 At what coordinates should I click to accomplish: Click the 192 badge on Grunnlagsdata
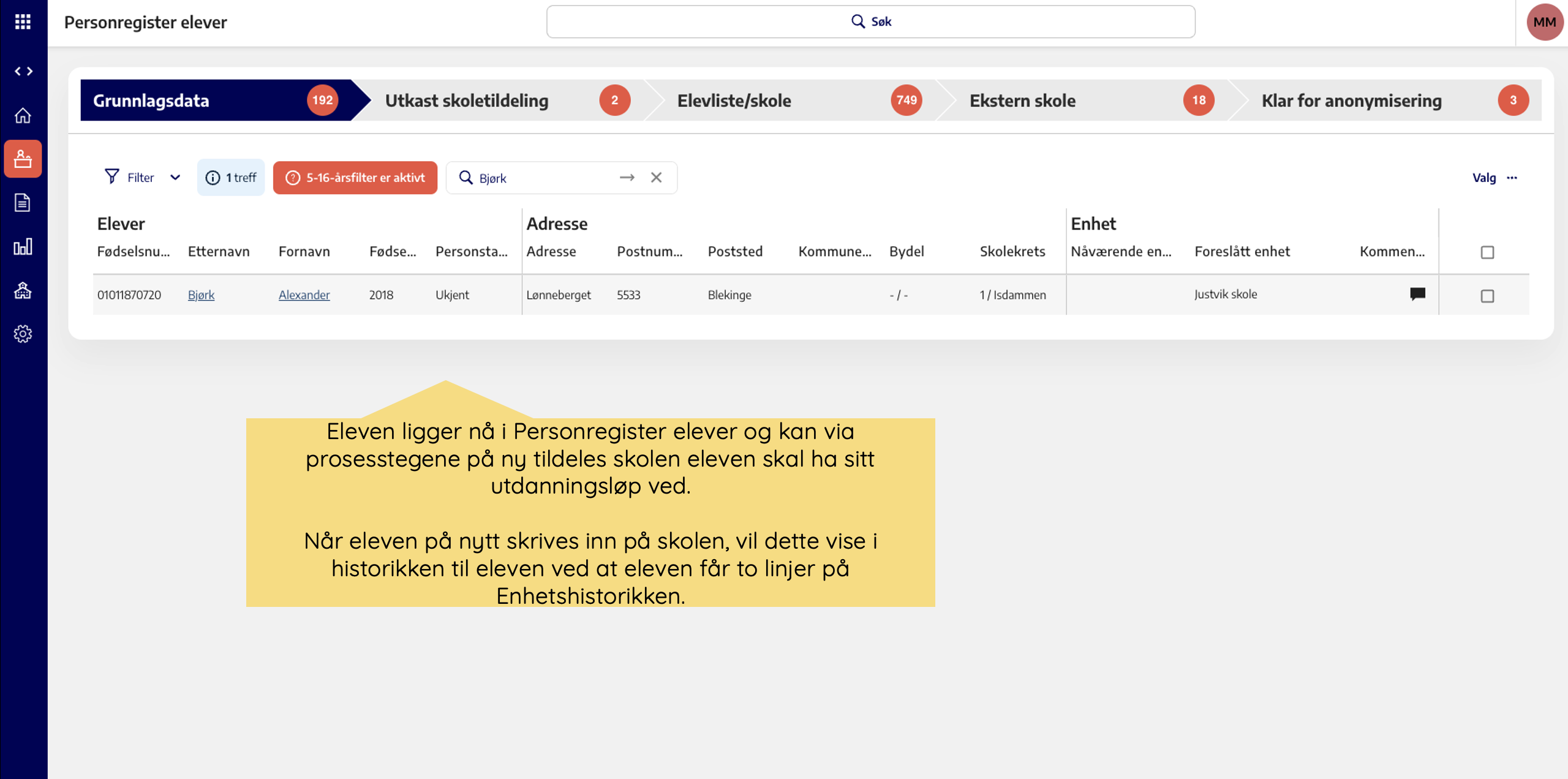(x=322, y=100)
